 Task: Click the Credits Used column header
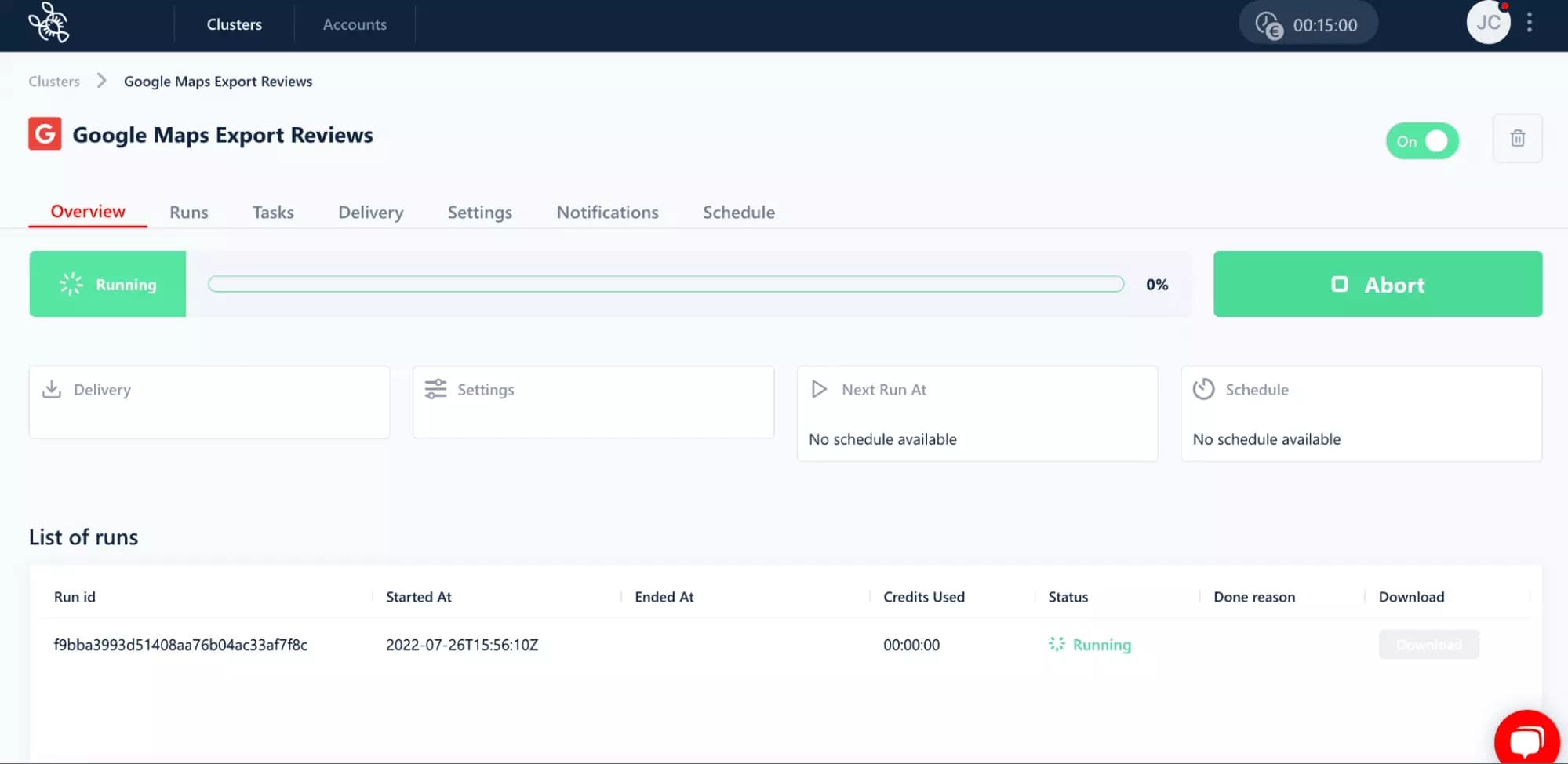[x=923, y=597]
